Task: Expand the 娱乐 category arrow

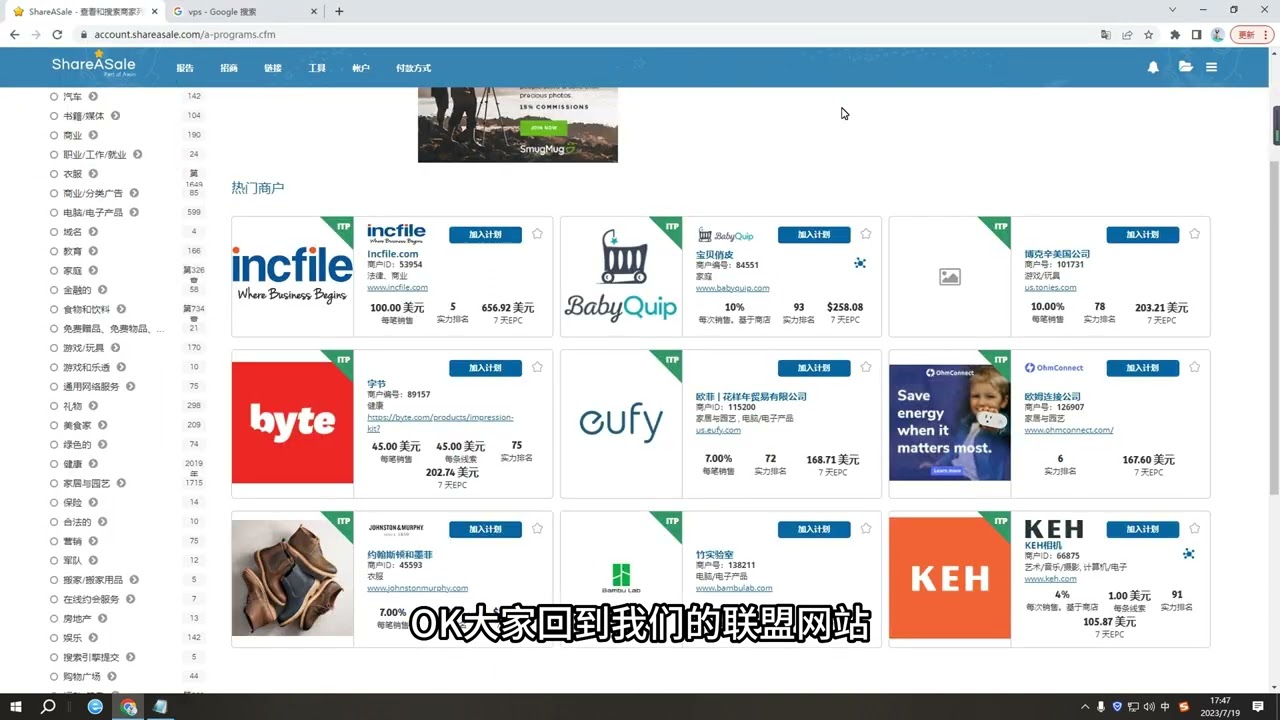Action: point(93,637)
